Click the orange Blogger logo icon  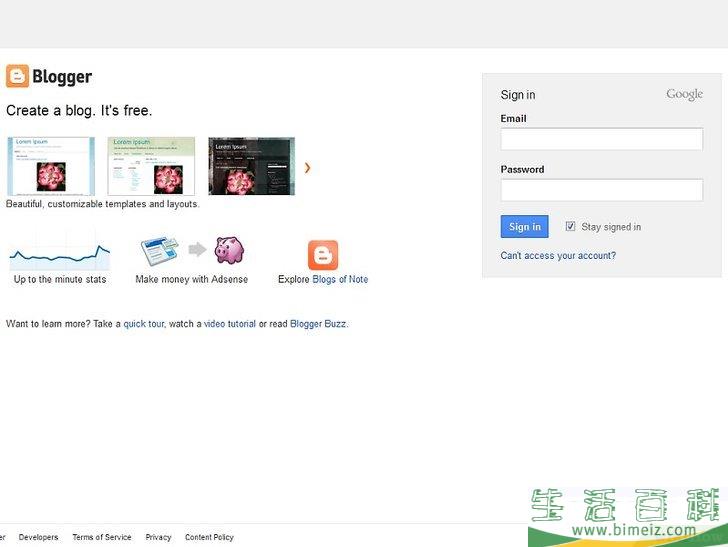tap(17, 76)
